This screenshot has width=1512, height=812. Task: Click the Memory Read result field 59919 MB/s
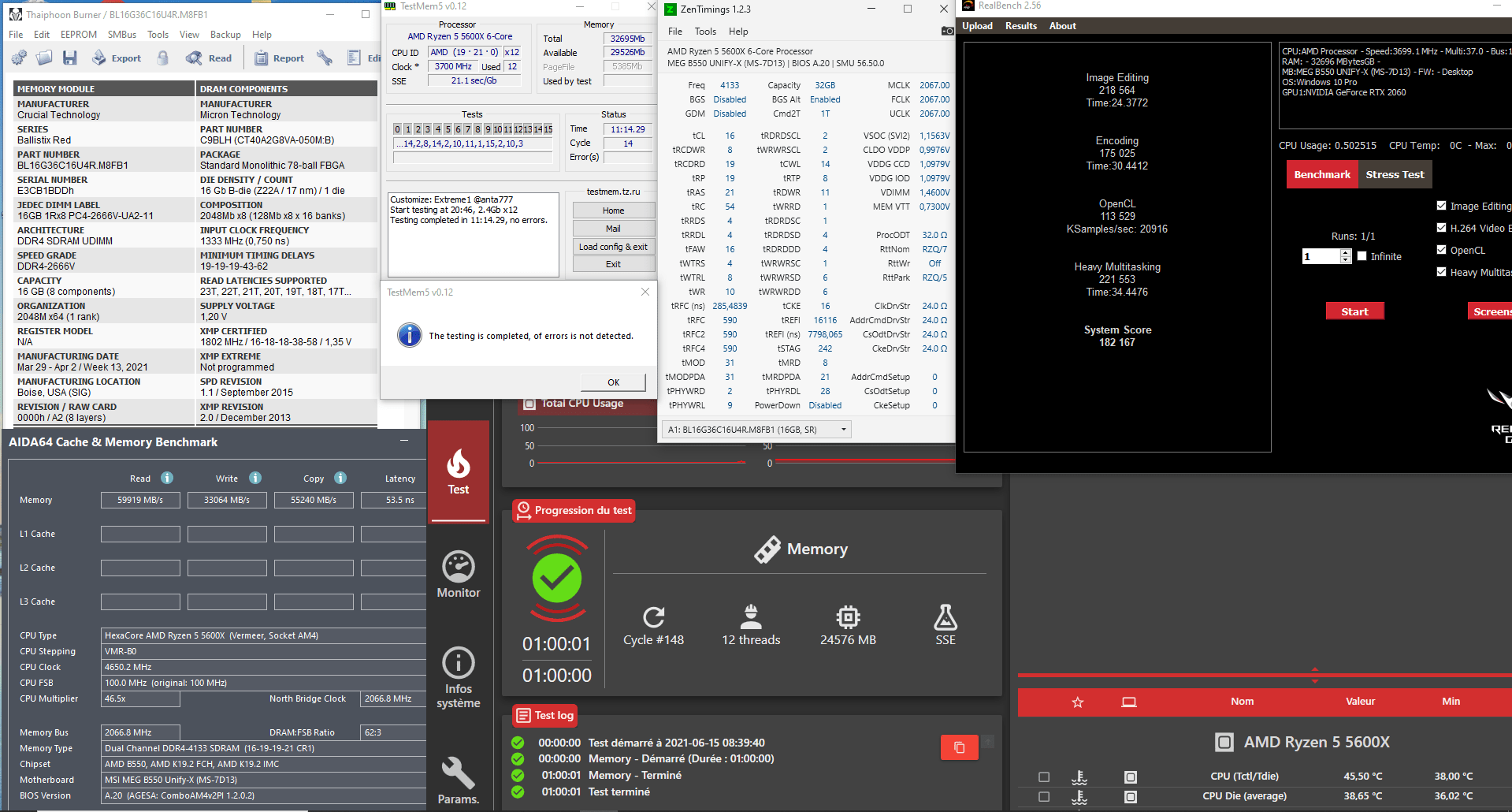coord(140,500)
